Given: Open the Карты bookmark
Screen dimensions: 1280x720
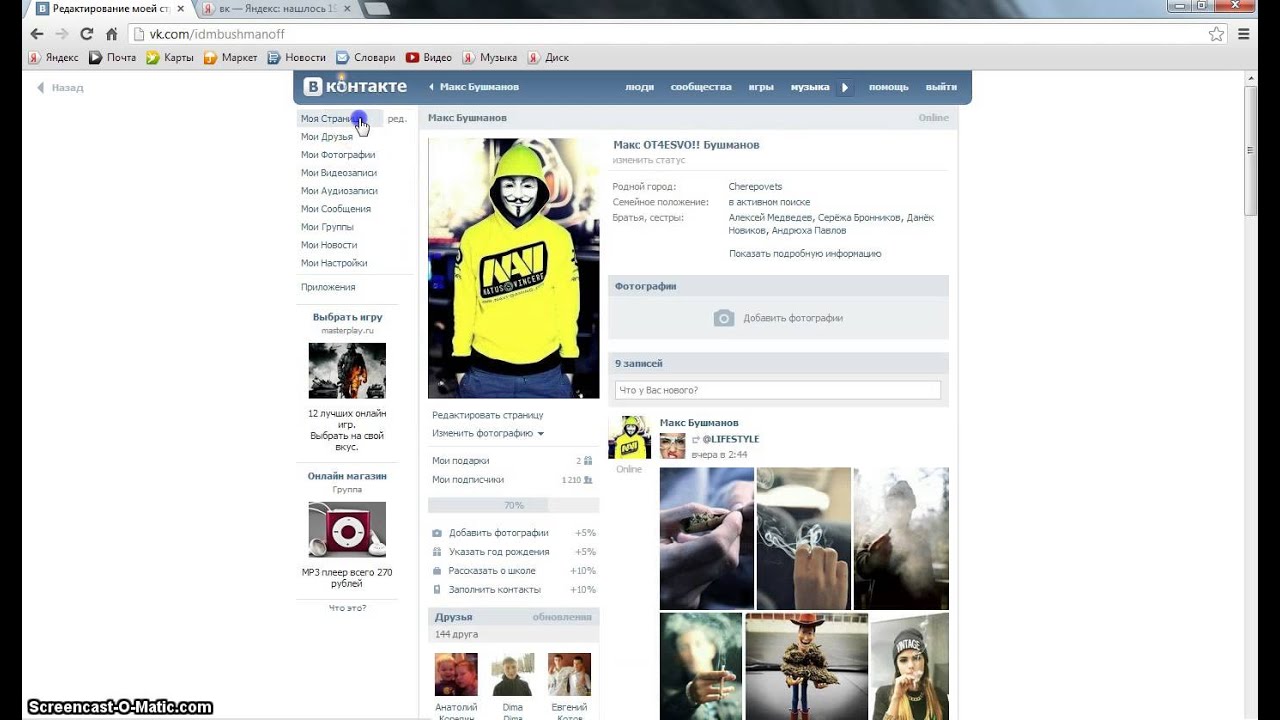Looking at the screenshot, I should [170, 57].
